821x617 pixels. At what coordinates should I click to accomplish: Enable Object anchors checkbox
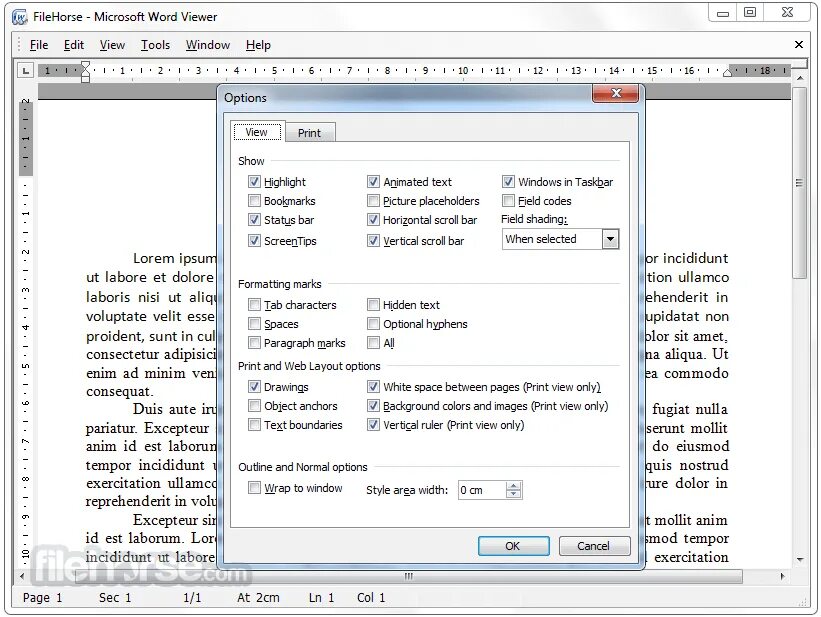coord(254,405)
